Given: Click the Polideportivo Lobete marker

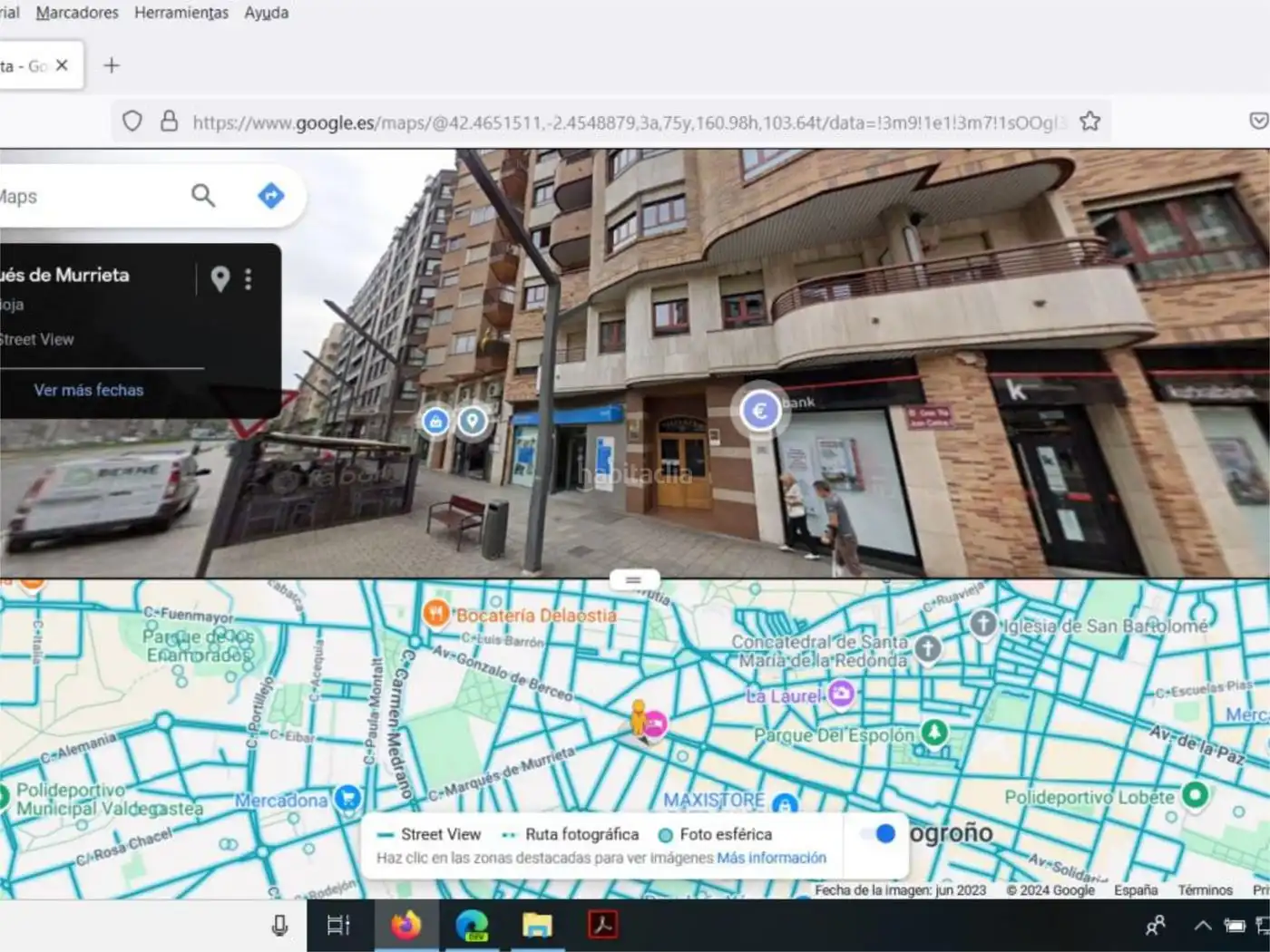Looking at the screenshot, I should (1195, 795).
